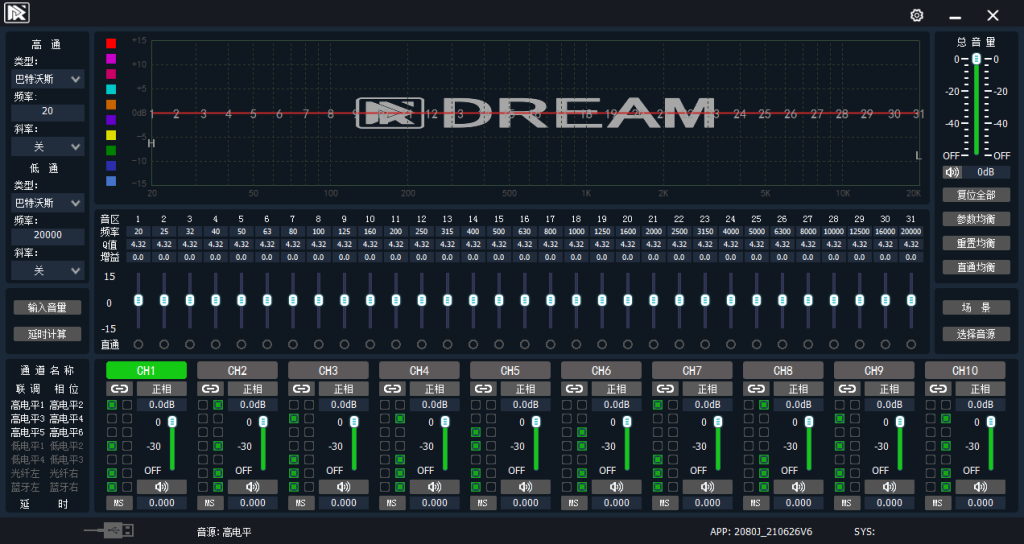Select the CH10 channel tab

click(965, 370)
